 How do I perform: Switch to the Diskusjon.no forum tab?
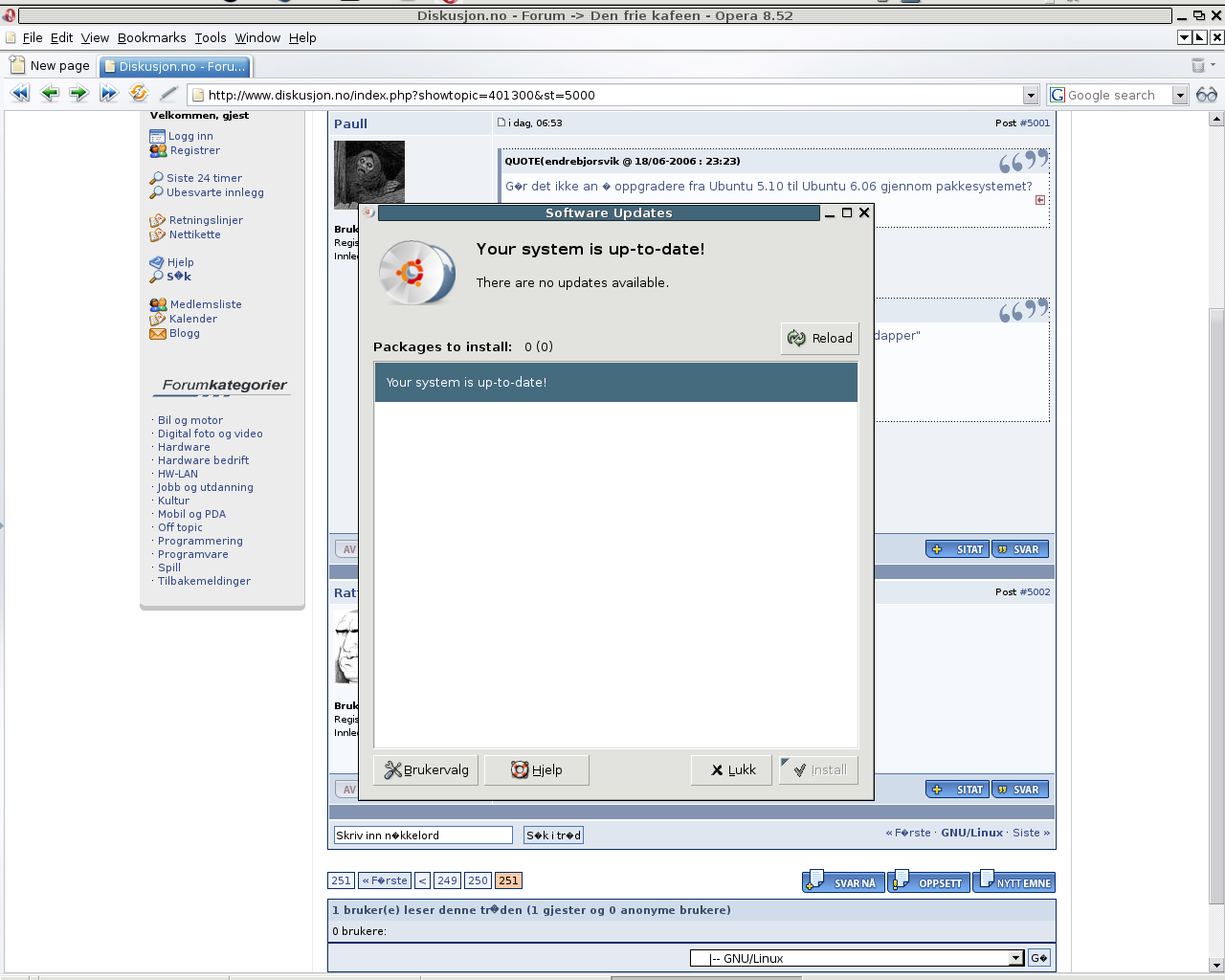175,66
